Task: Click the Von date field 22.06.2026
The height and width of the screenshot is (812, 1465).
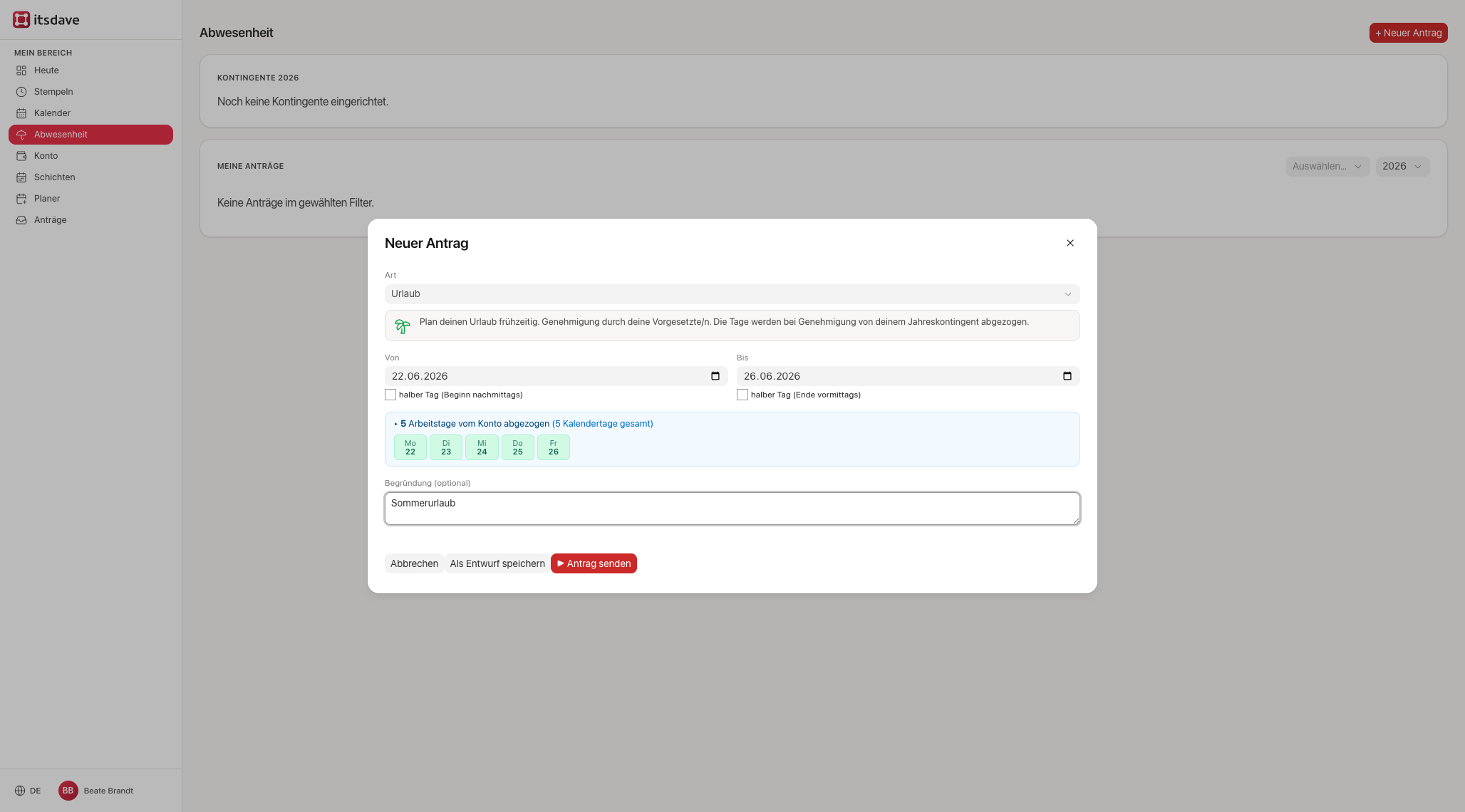Action: pyautogui.click(x=556, y=376)
